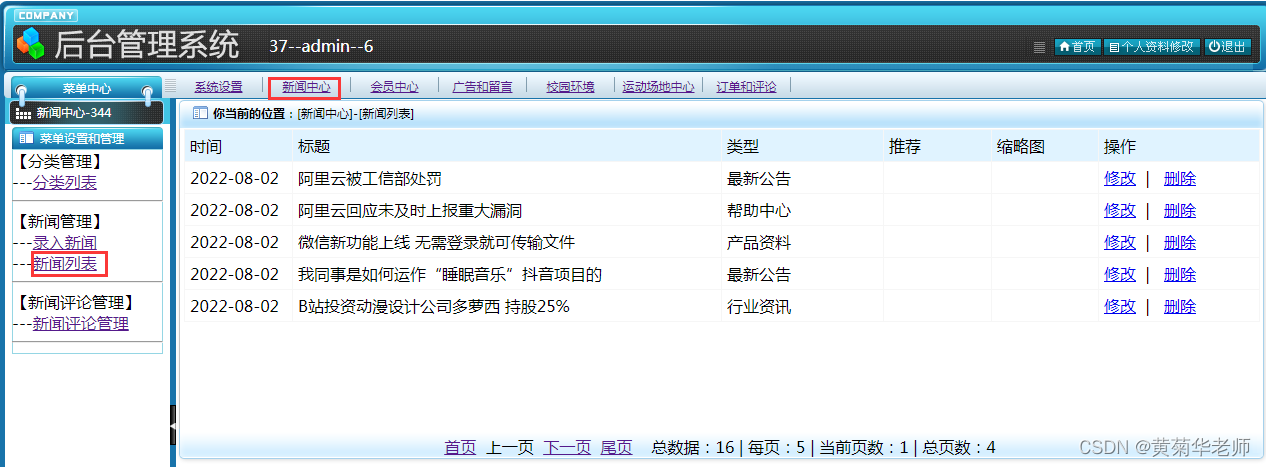The height and width of the screenshot is (467, 1266).
Task: Open the 会员中心 menu
Action: (394, 87)
